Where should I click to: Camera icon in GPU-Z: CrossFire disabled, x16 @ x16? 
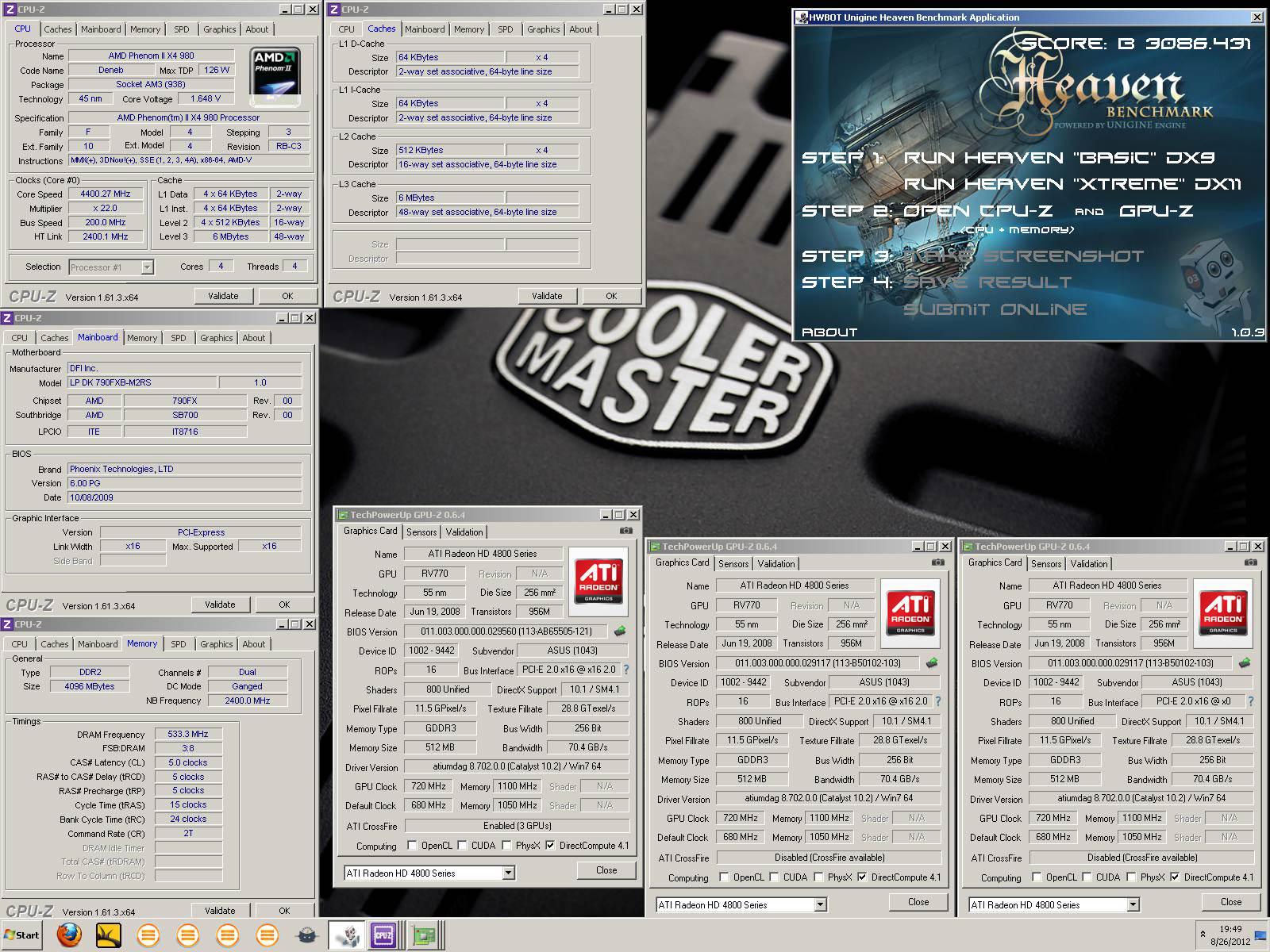(937, 562)
